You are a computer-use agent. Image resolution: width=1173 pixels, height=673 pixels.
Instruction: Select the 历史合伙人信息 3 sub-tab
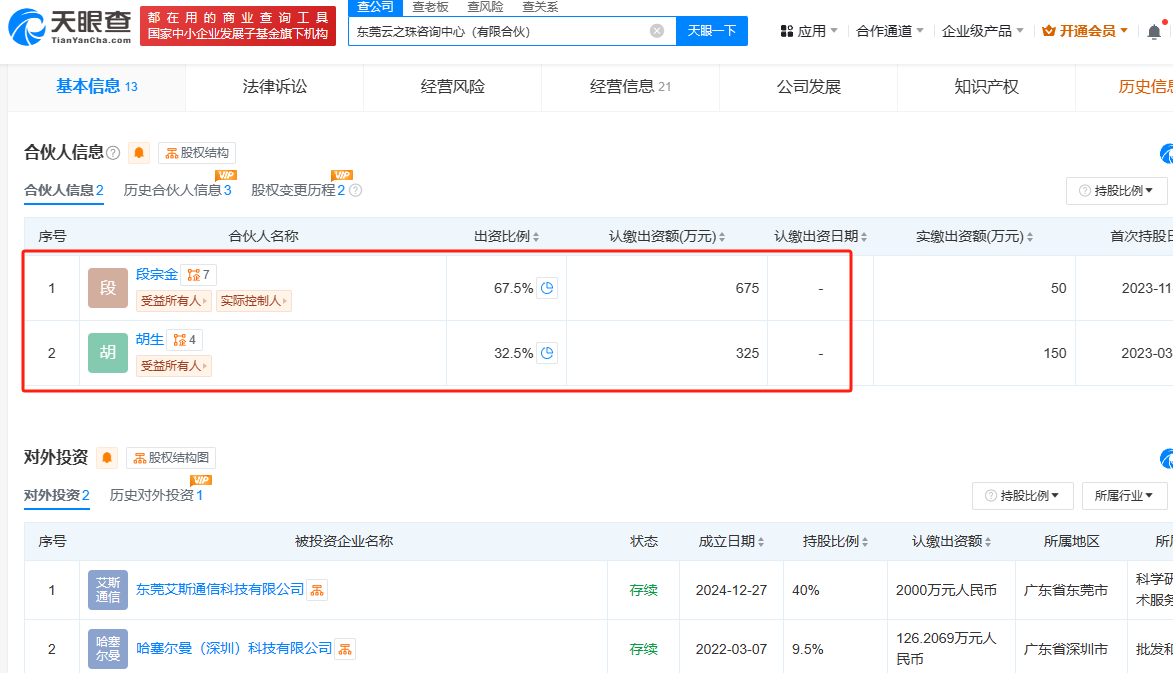click(177, 190)
